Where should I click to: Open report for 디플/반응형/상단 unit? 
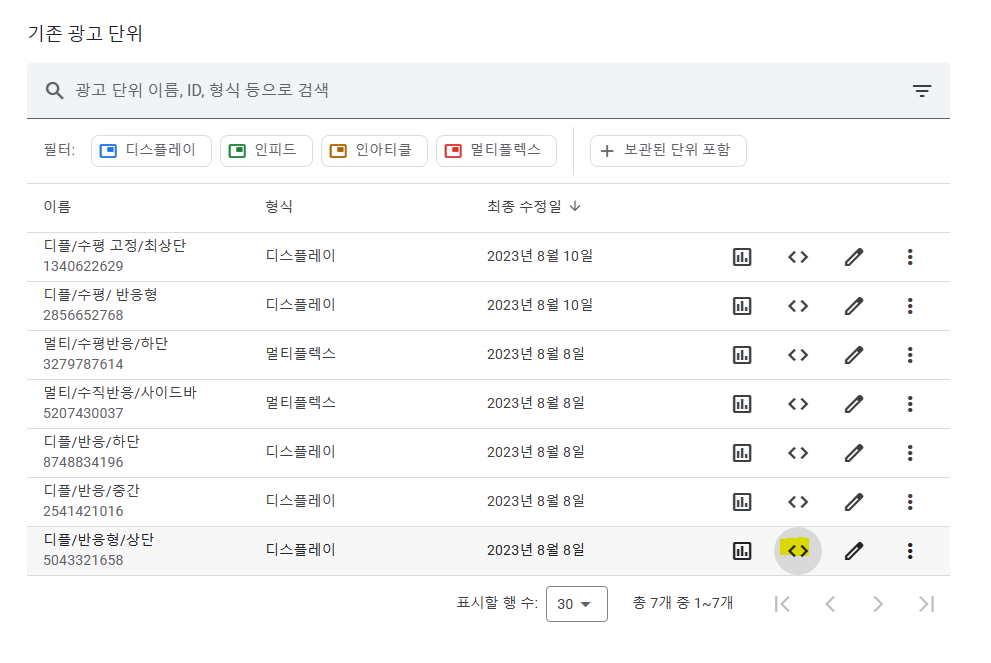pos(741,551)
